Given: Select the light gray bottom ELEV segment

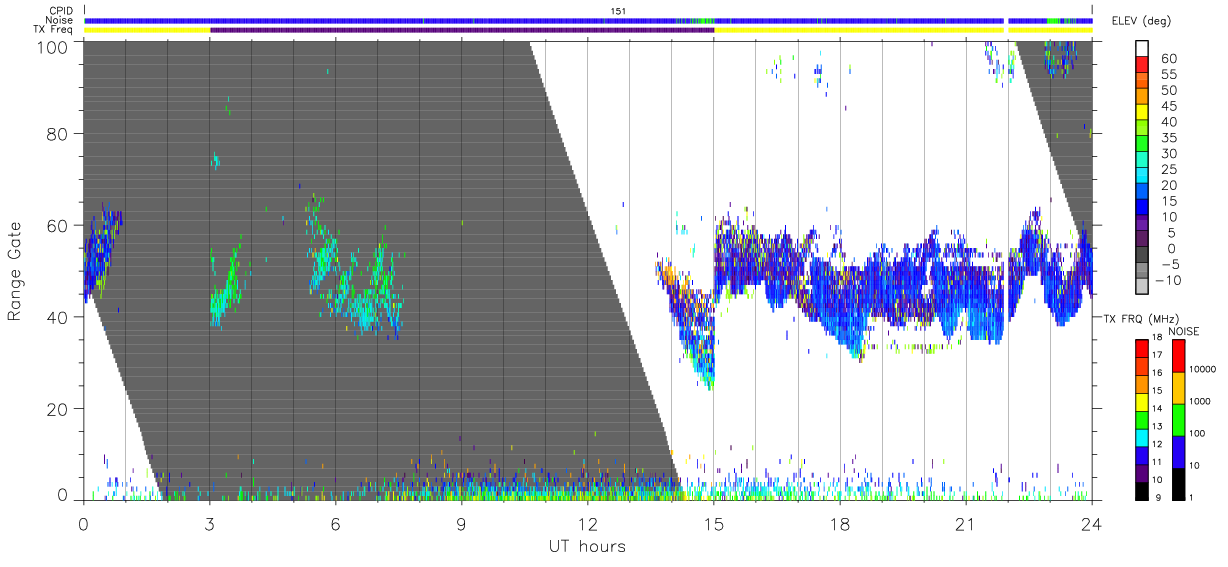Looking at the screenshot, I should pos(1143,287).
